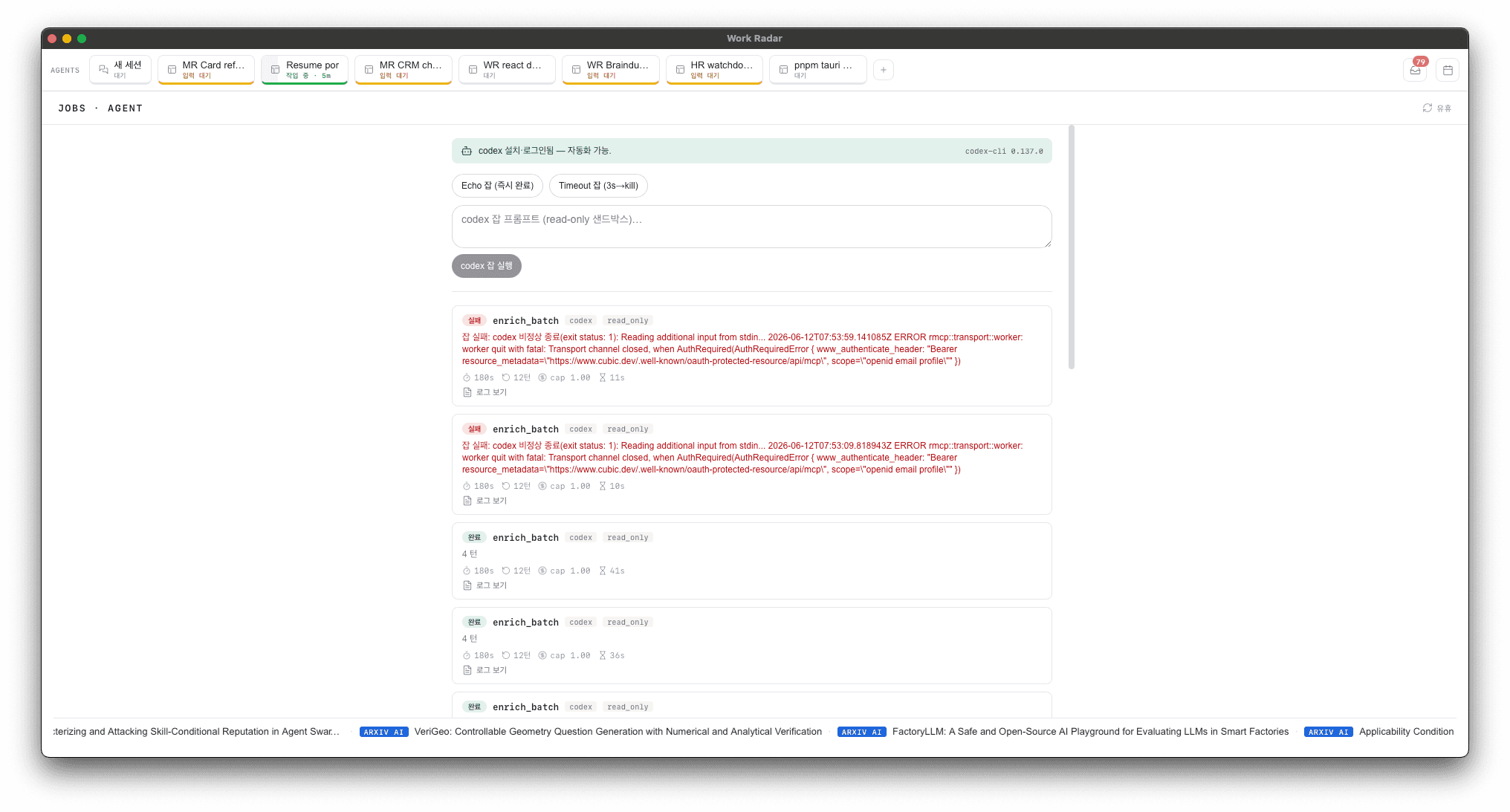Click Timeout 잡 (3s→kill) button
Image resolution: width=1510 pixels, height=812 pixels.
pyautogui.click(x=598, y=186)
